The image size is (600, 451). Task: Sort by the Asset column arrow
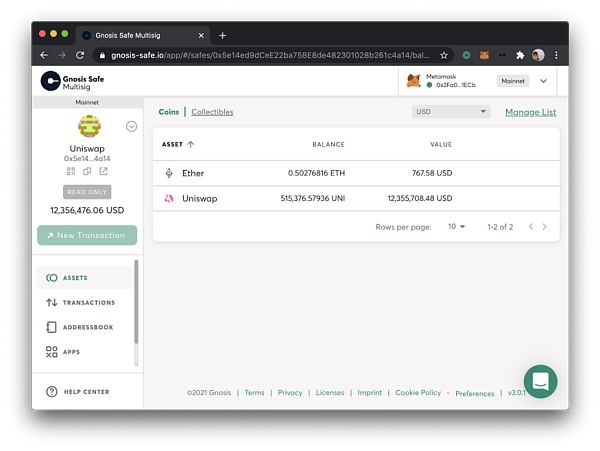coord(191,144)
